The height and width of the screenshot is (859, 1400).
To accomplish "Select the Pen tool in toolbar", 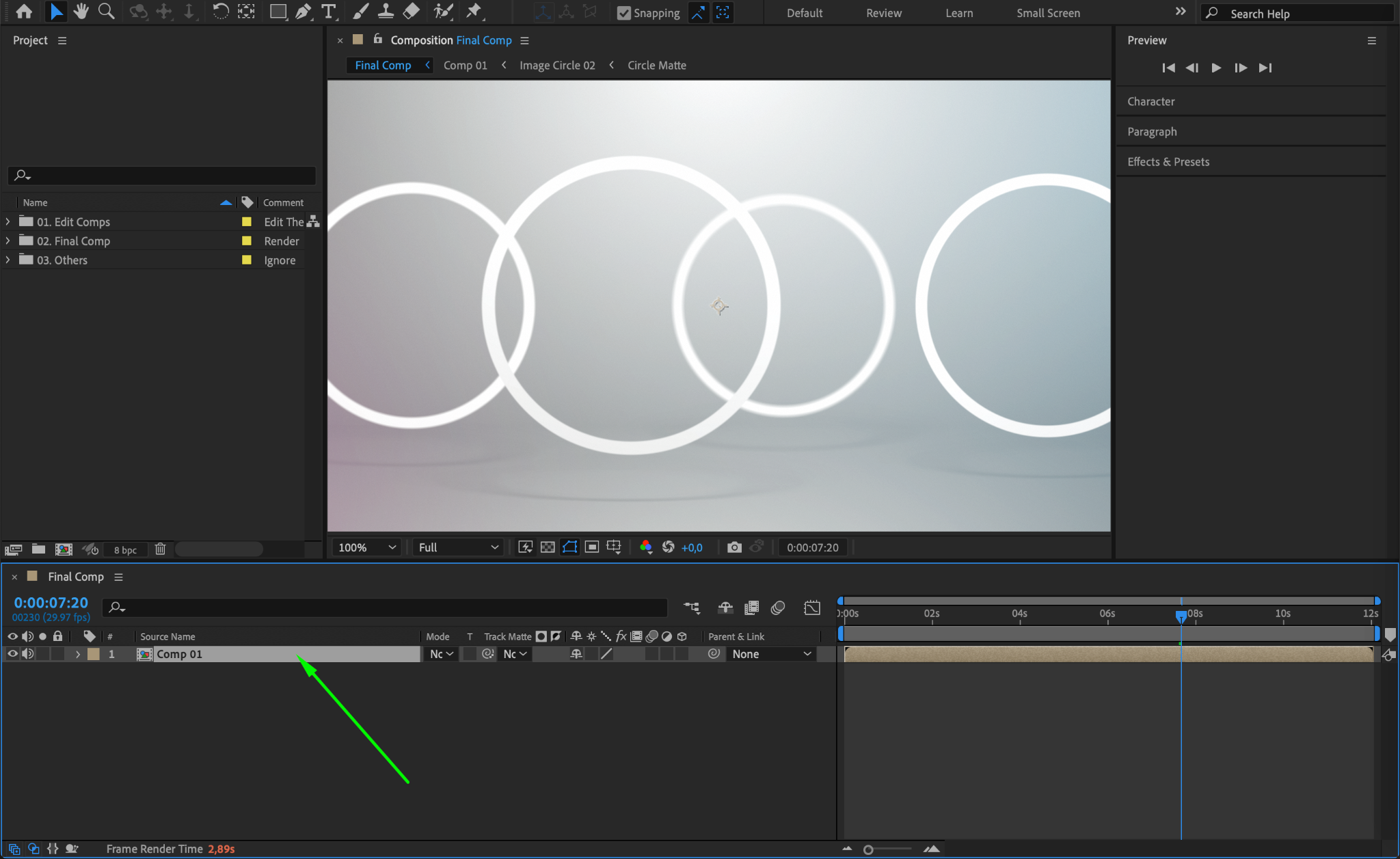I will [303, 12].
